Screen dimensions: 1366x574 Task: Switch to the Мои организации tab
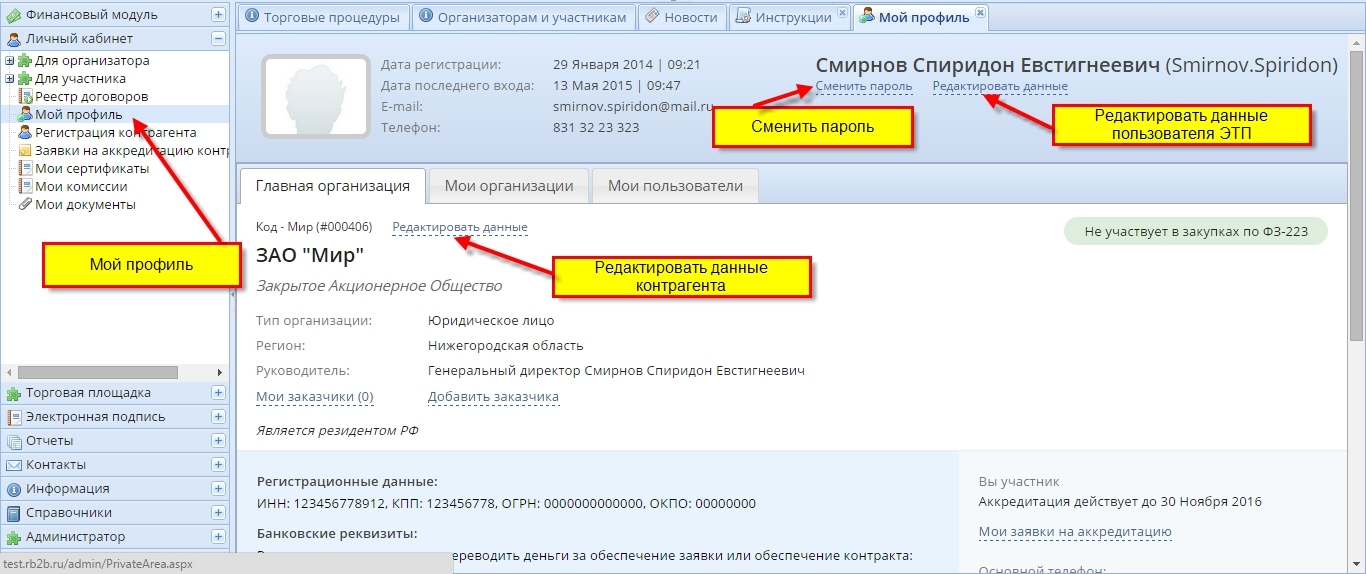[x=509, y=186]
